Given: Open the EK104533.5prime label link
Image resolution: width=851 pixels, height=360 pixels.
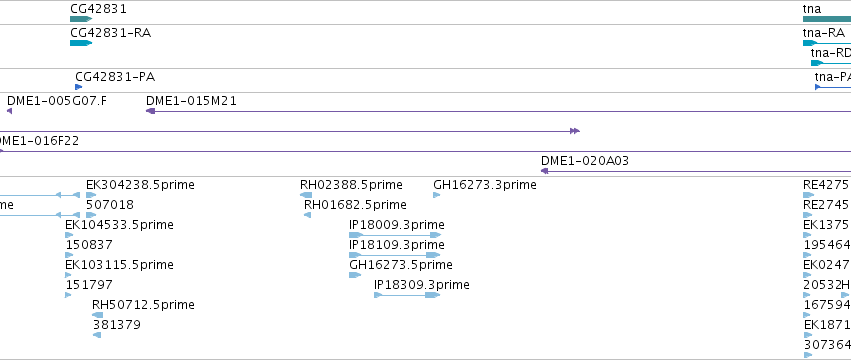Looking at the screenshot, I should (119, 225).
